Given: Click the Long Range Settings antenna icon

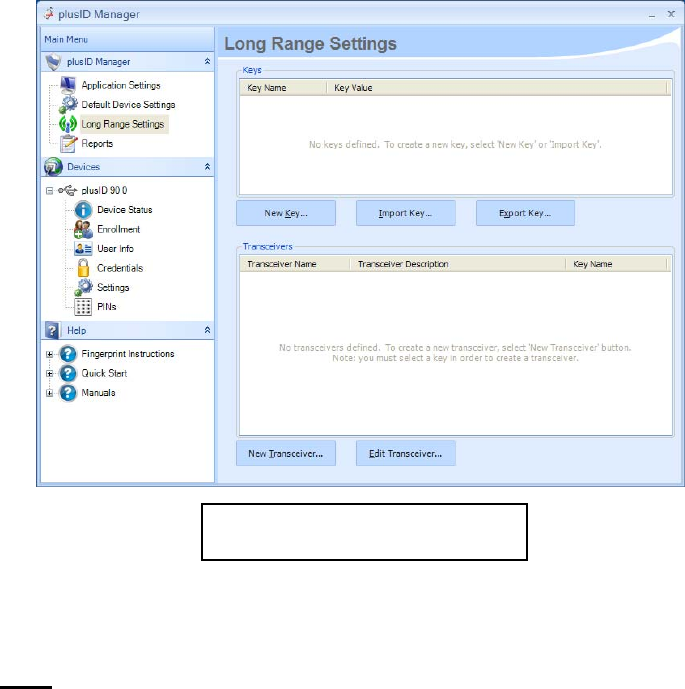Looking at the screenshot, I should click(68, 124).
